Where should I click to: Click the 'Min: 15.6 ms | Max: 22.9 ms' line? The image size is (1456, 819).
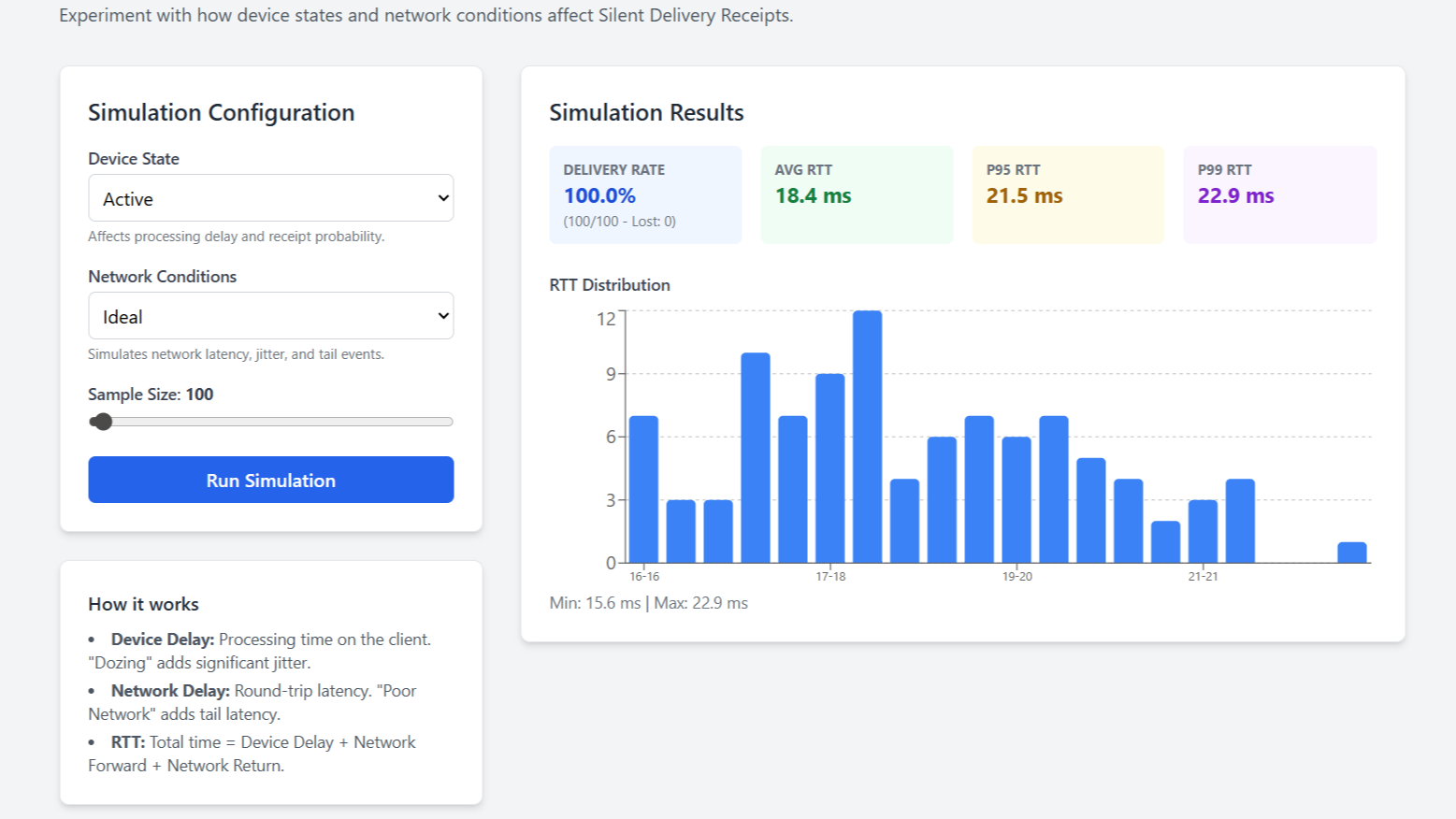point(649,603)
